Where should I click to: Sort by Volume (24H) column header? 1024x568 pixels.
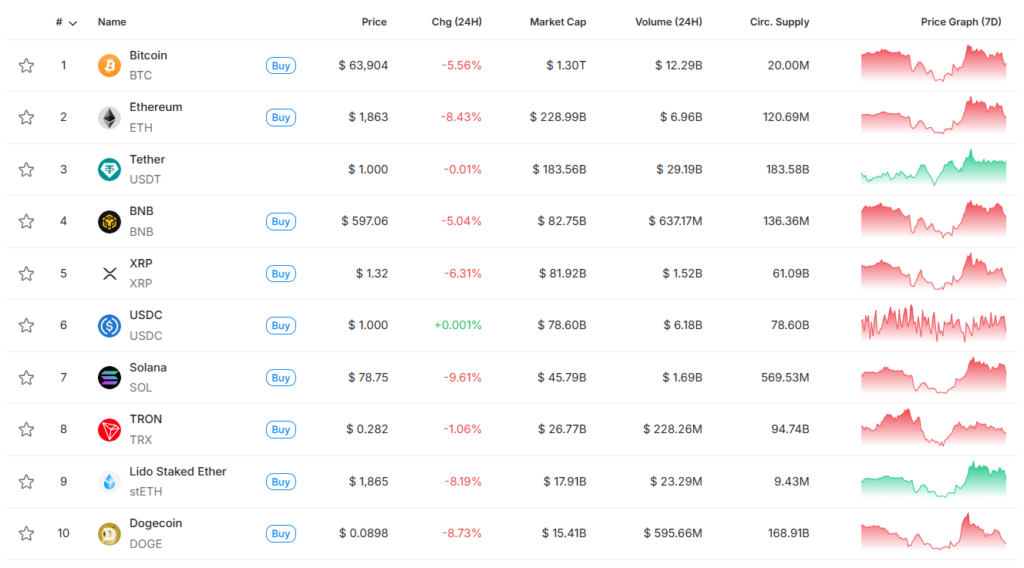668,22
